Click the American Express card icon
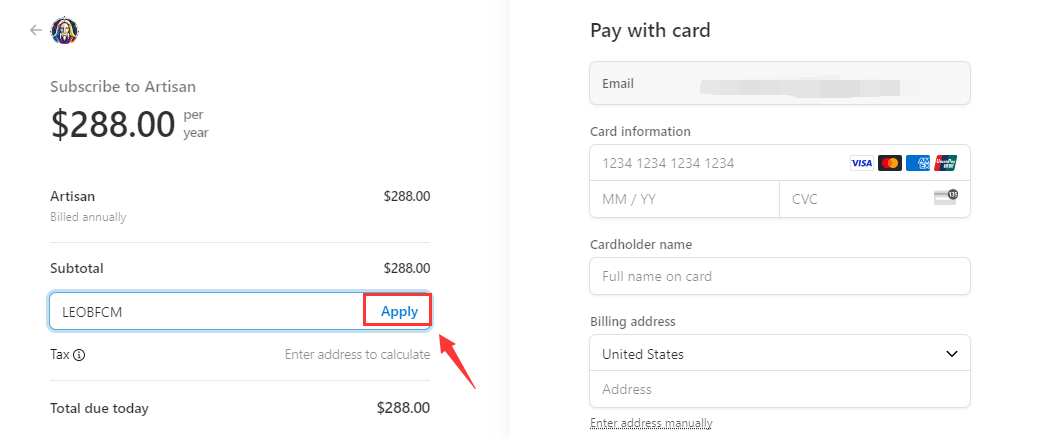 point(918,163)
